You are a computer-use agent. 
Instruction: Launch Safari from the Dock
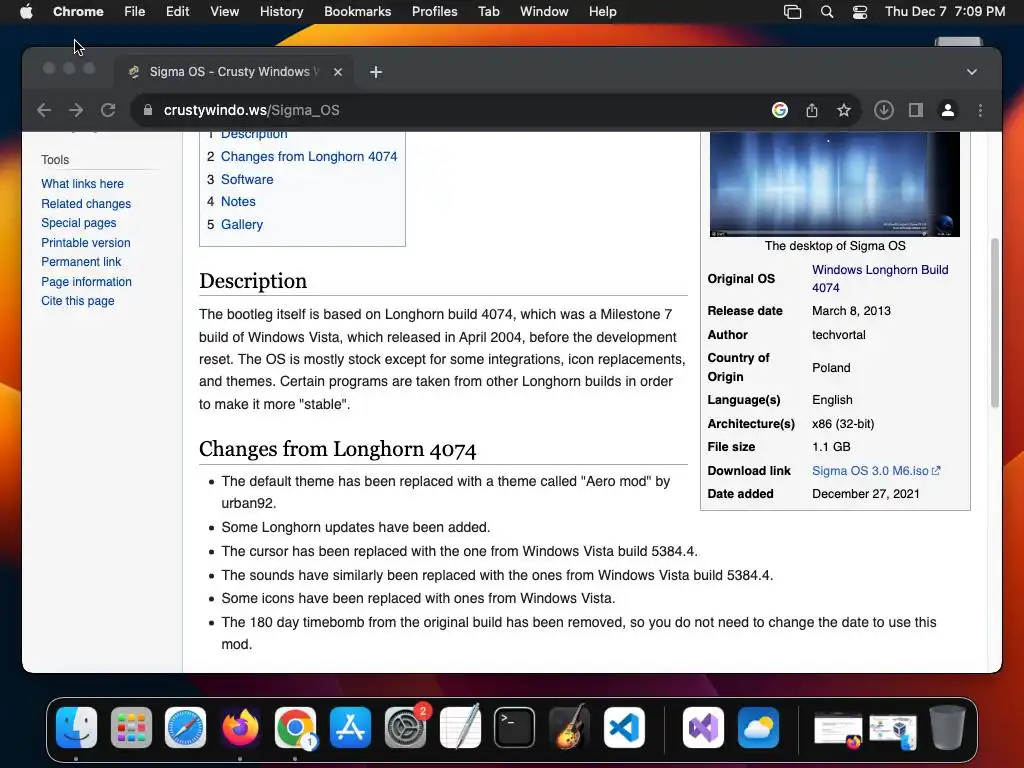coord(185,728)
